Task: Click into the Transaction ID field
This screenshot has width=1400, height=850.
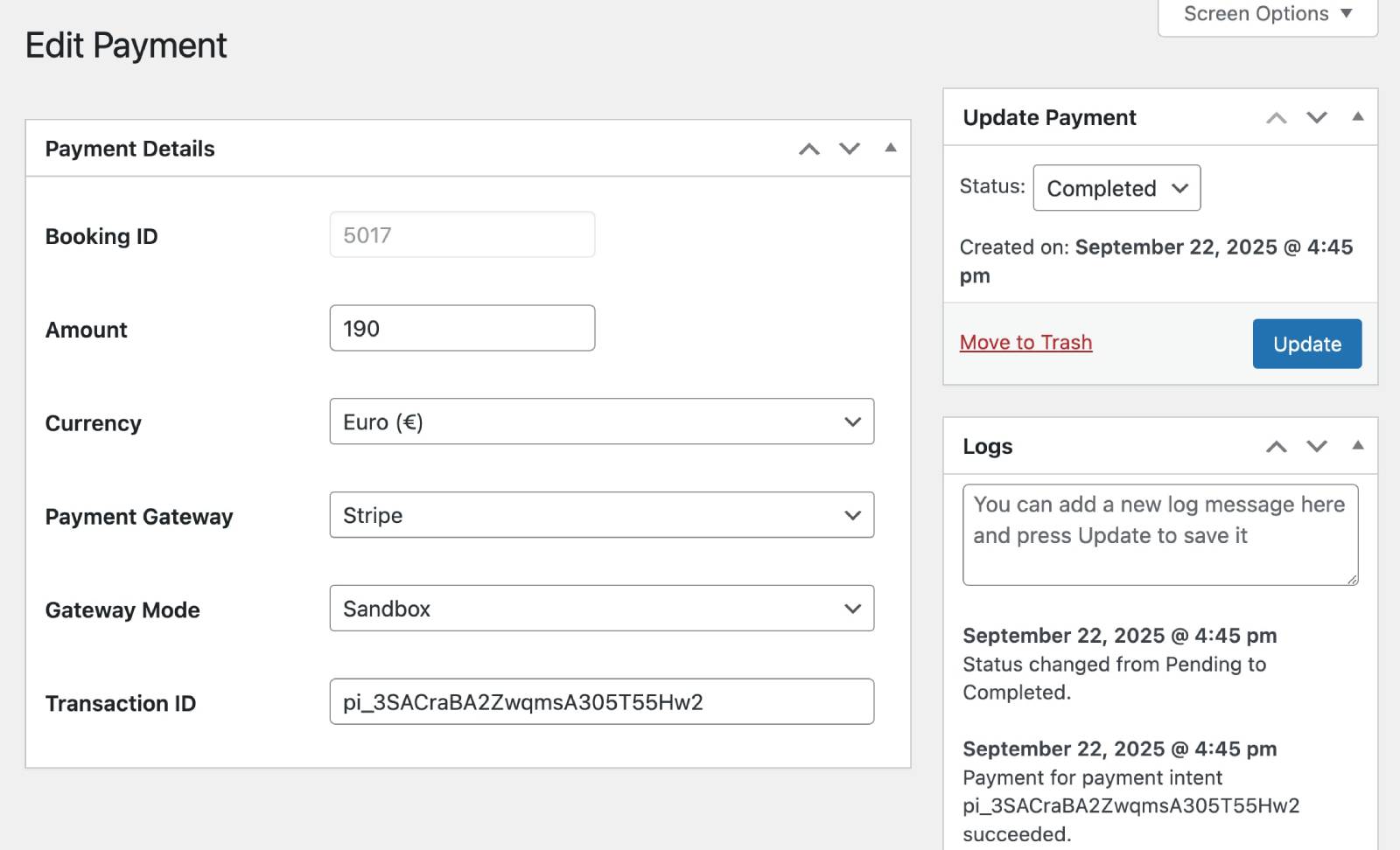Action: pos(601,702)
